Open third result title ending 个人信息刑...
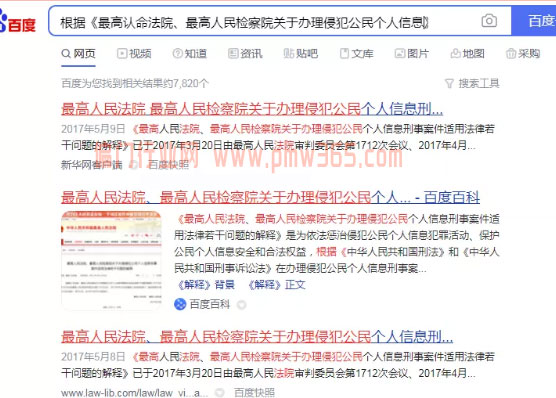 click(x=257, y=337)
